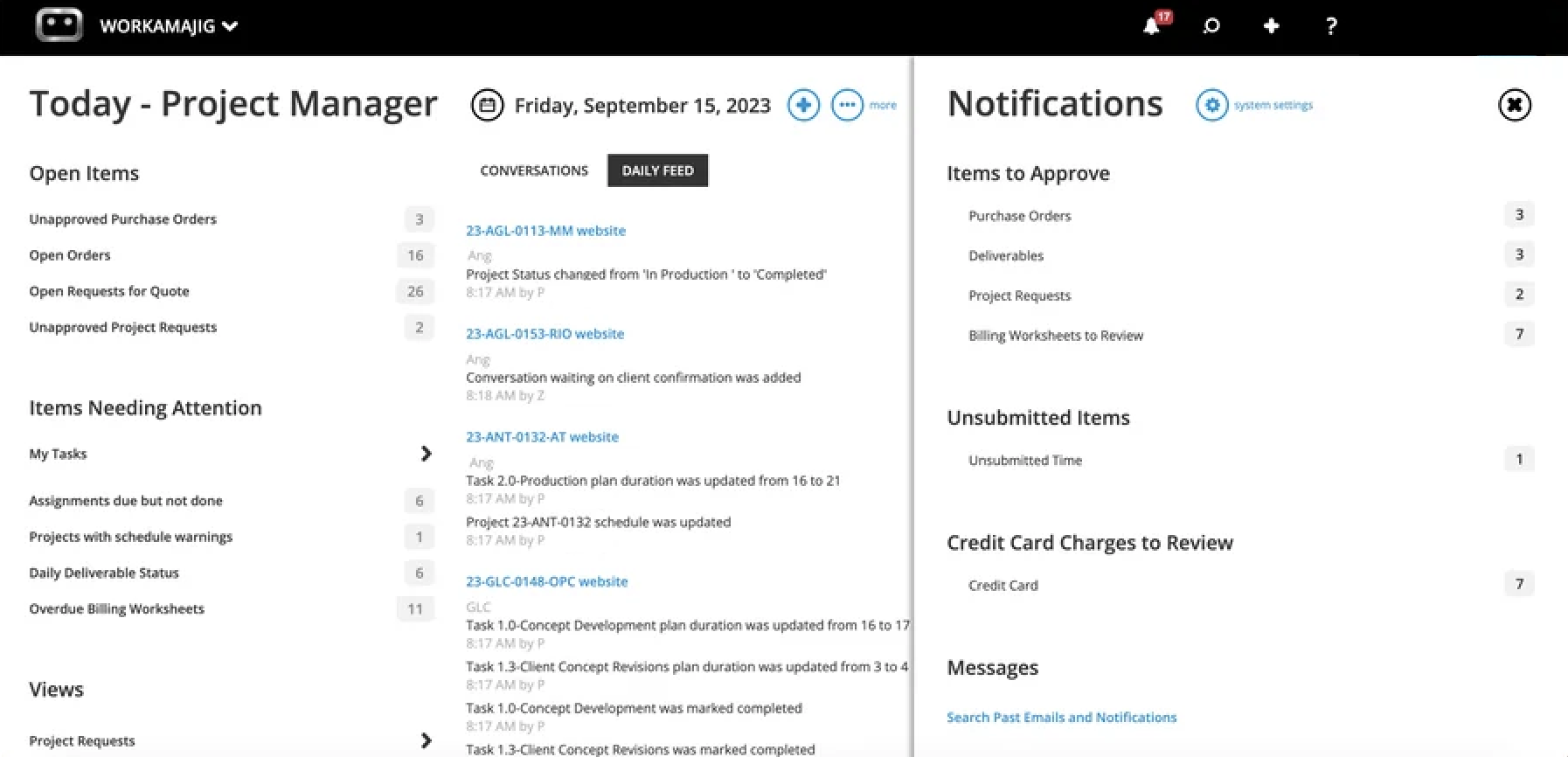Click the circled ellipsis more icon

coord(846,106)
